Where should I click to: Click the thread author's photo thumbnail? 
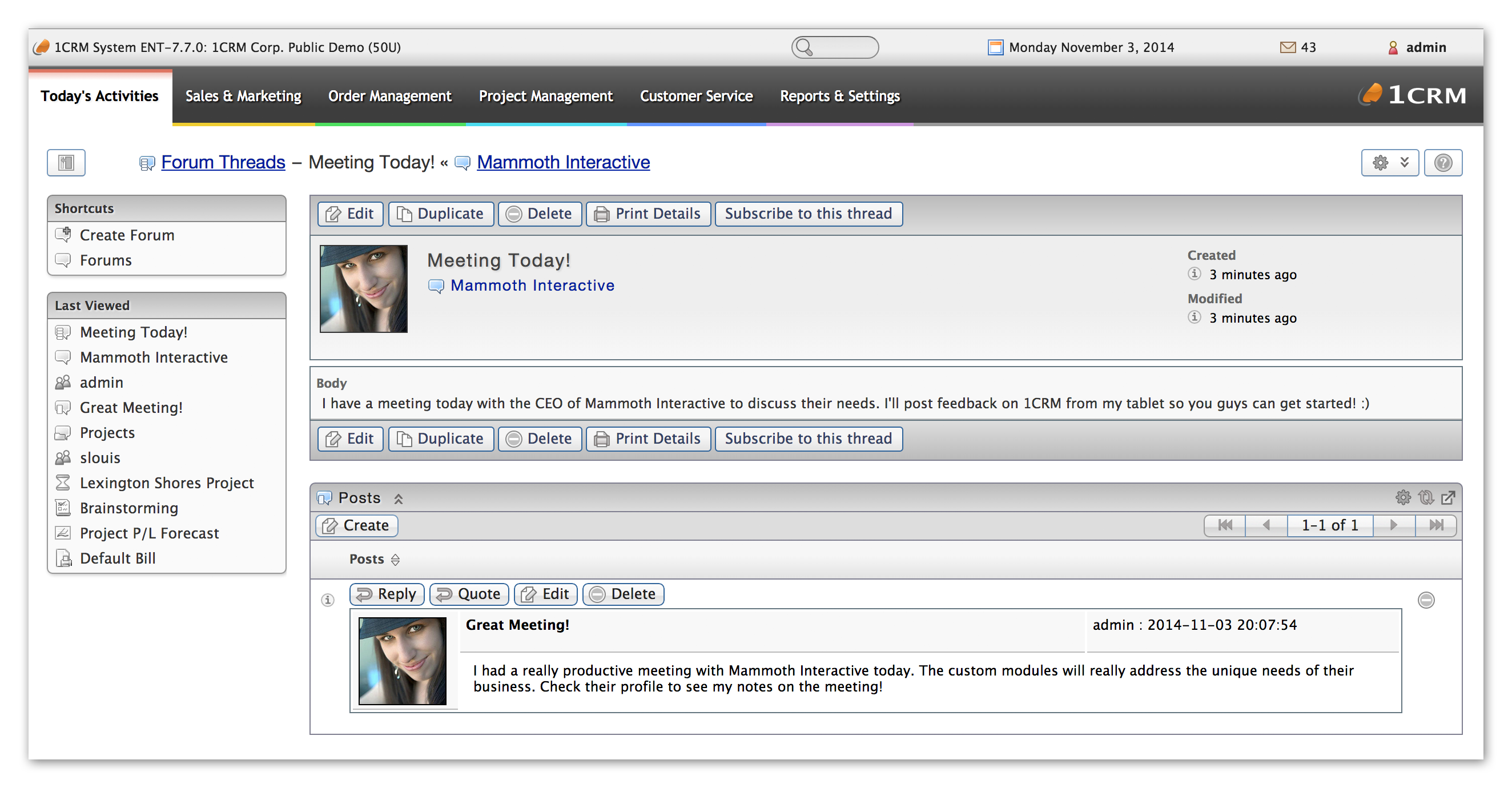pos(363,289)
